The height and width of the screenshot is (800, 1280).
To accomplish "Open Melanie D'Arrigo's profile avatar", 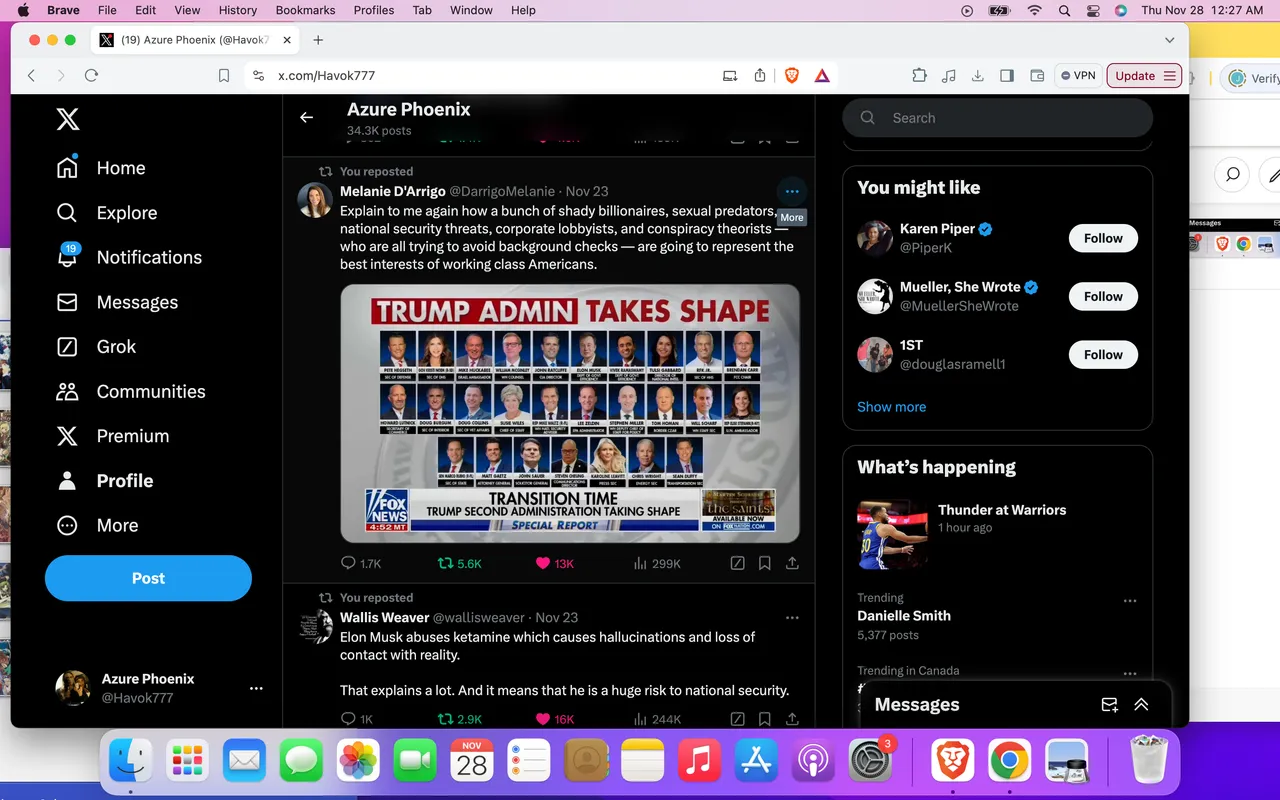I will click(x=315, y=200).
